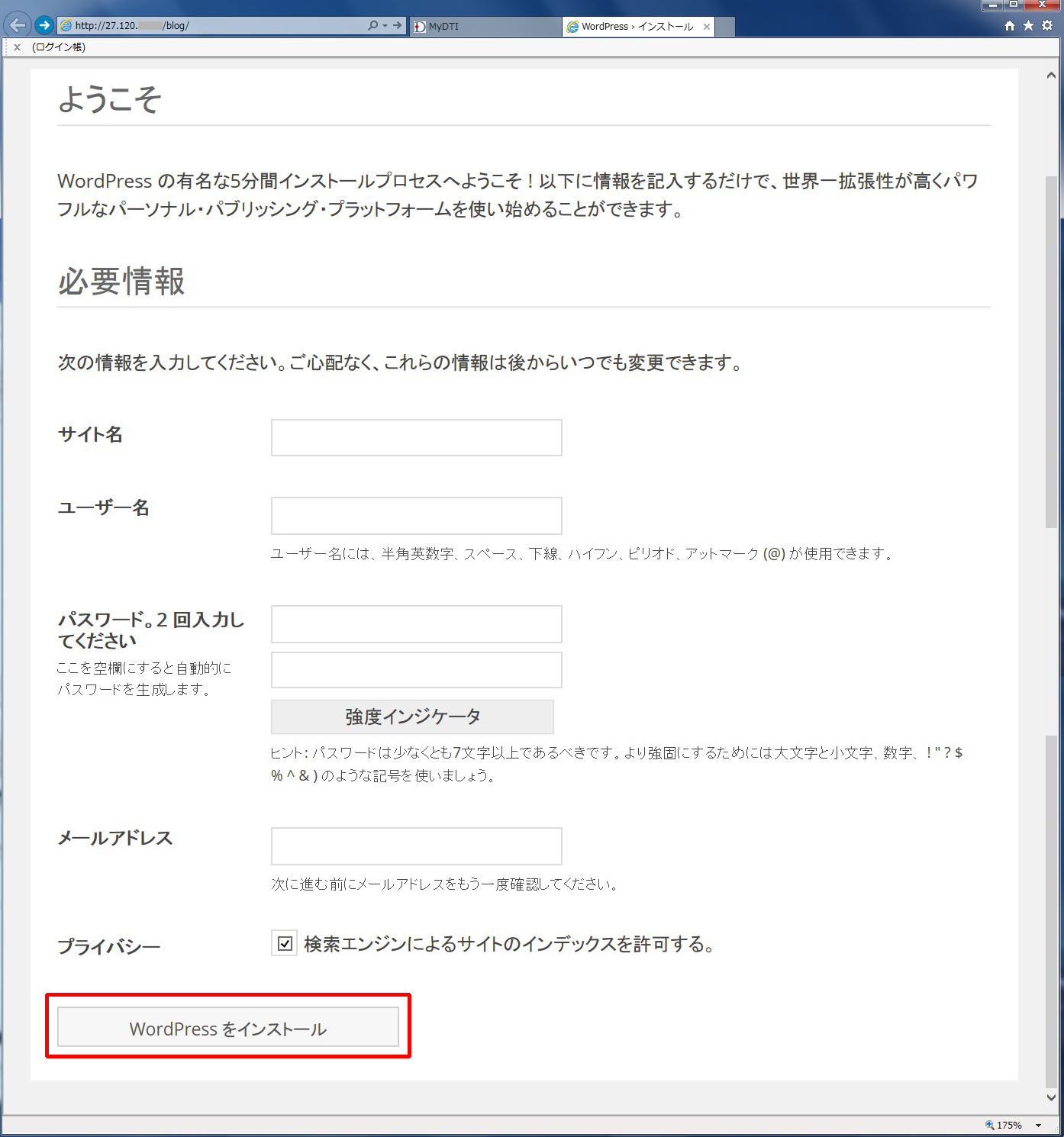The image size is (1064, 1137).
Task: Switch to the MyDTI tab
Action: point(485,27)
